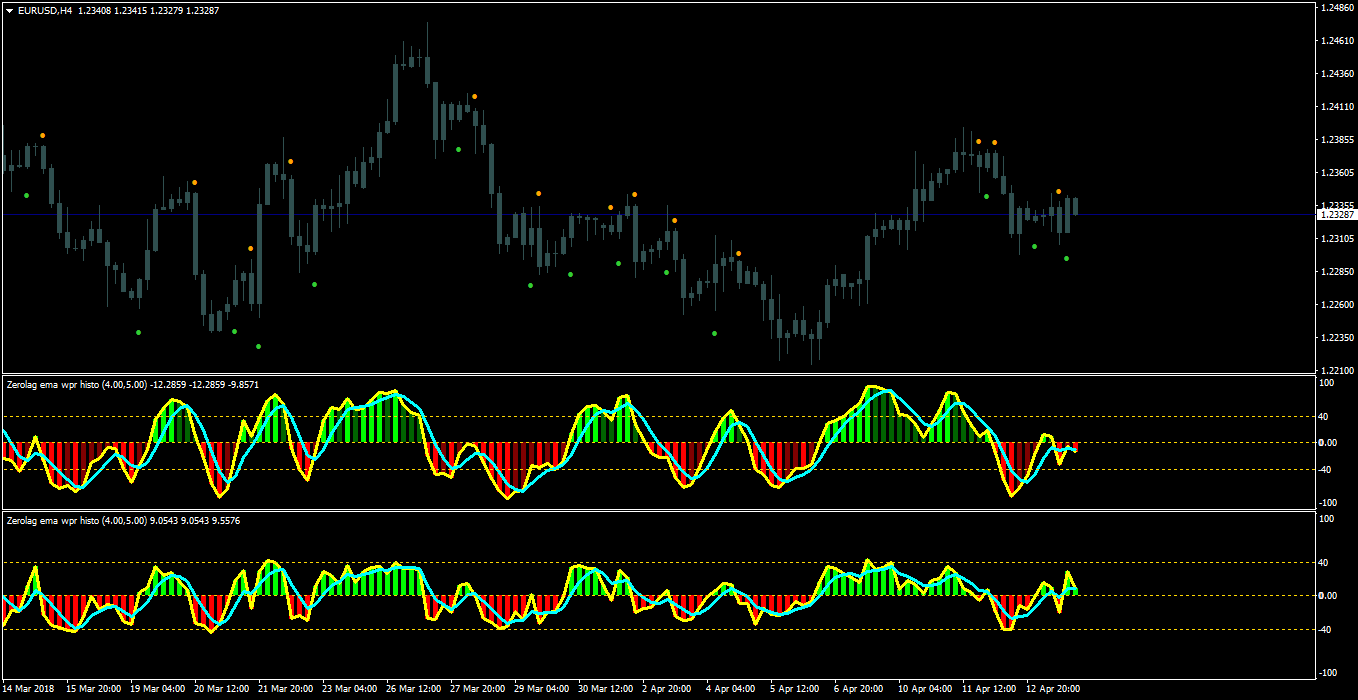Click the lower Zerolag ema wpr histo label
Screen dimensions: 1358x700
(x=52, y=521)
